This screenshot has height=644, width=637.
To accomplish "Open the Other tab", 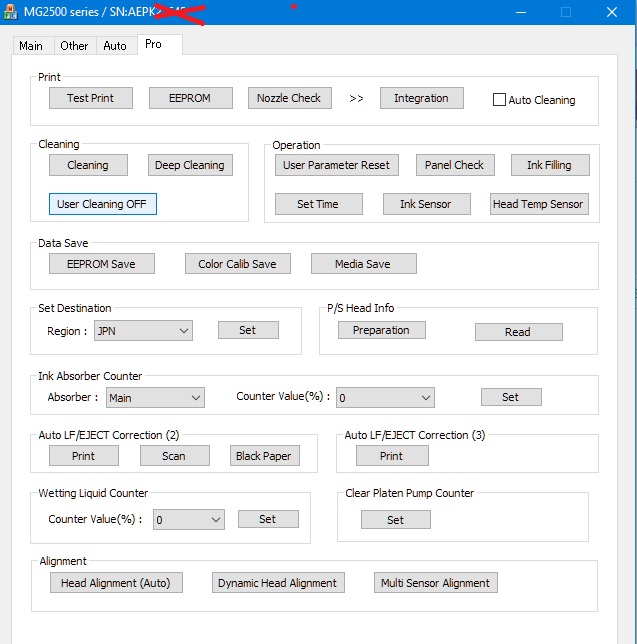I will coord(74,46).
